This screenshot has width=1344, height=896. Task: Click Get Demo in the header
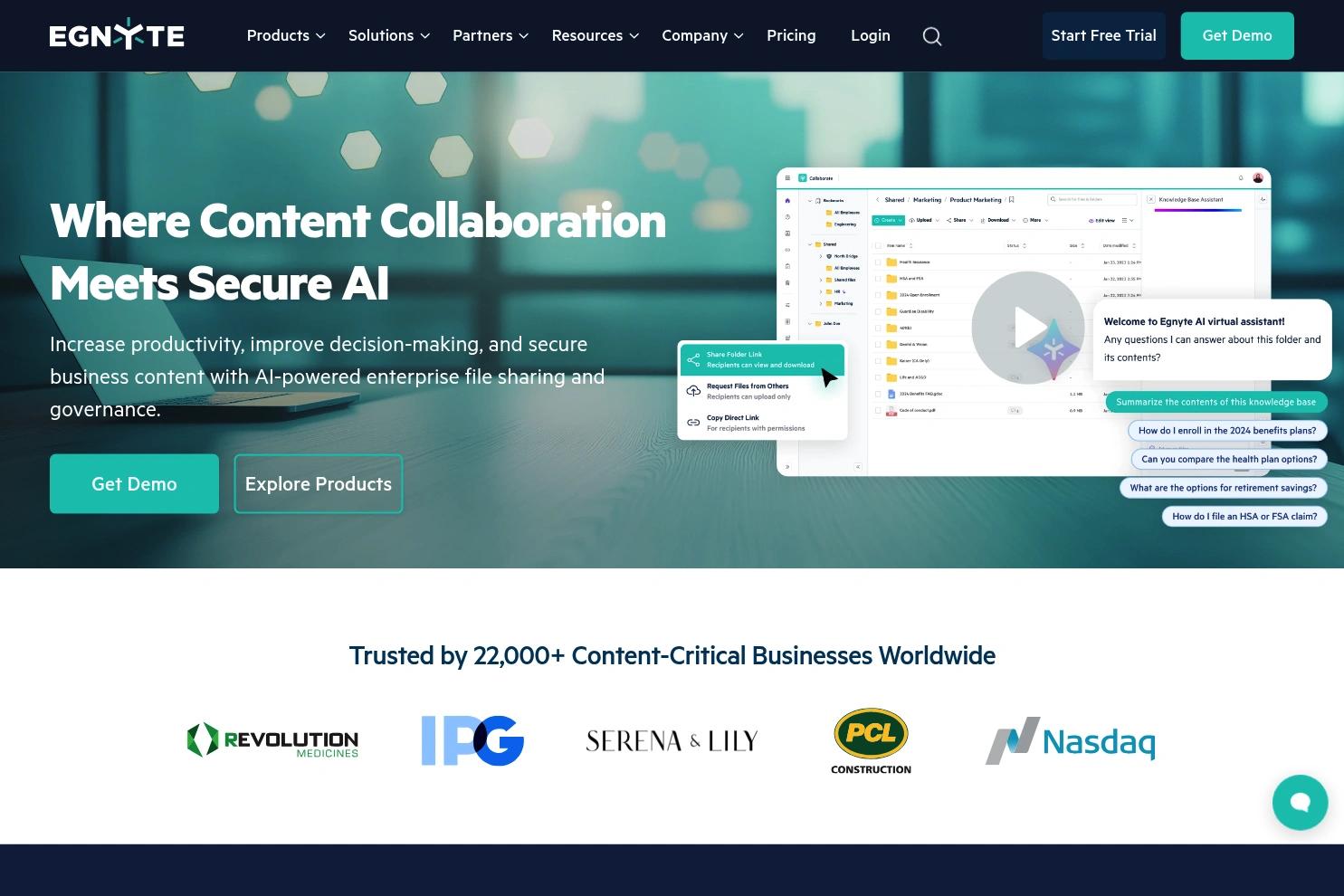pyautogui.click(x=1237, y=36)
